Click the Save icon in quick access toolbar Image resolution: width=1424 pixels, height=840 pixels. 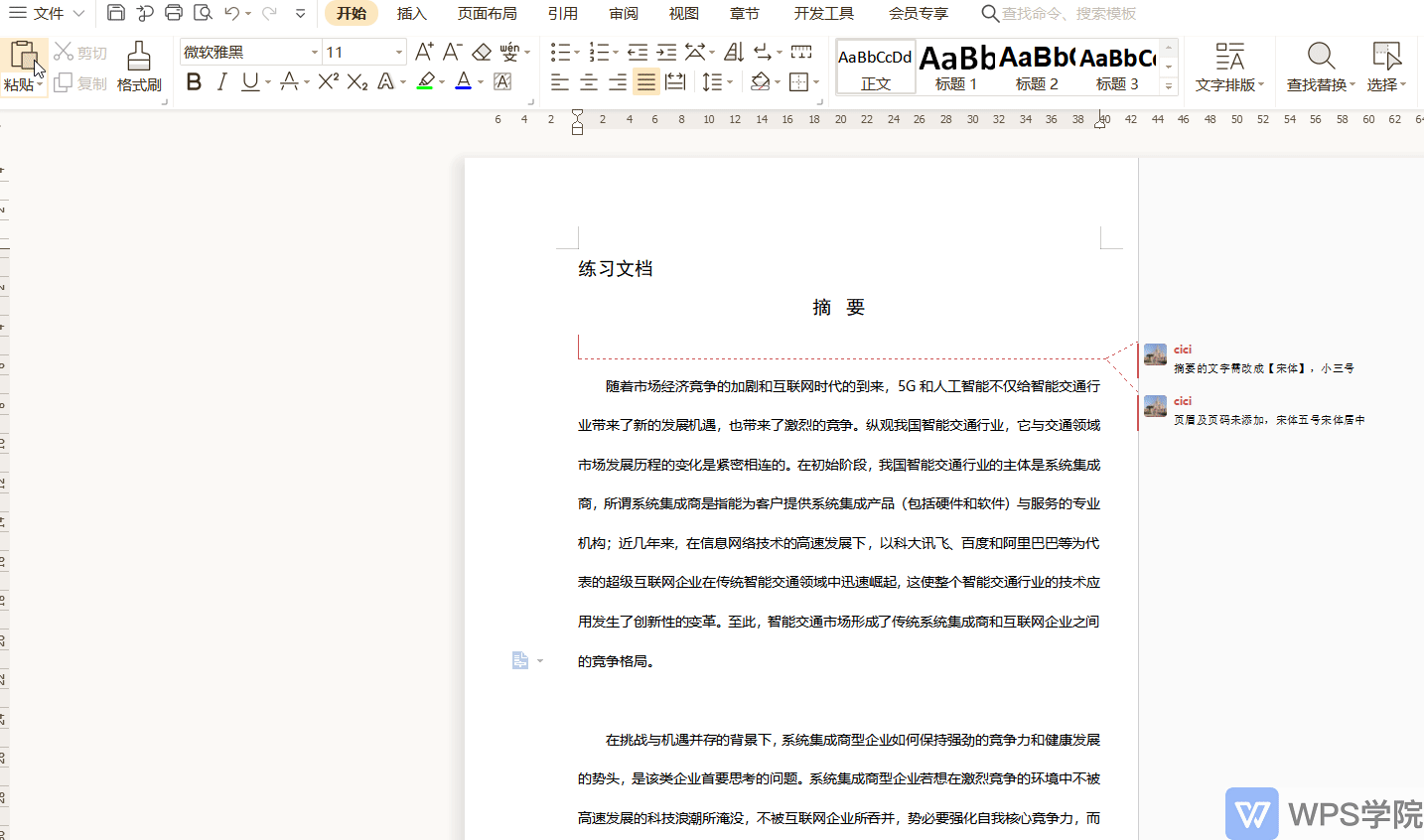(x=116, y=13)
